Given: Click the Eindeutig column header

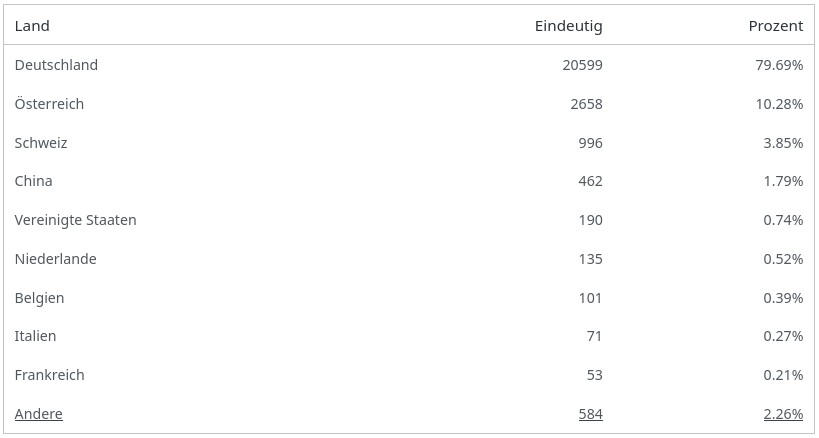Looking at the screenshot, I should pyautogui.click(x=568, y=26).
